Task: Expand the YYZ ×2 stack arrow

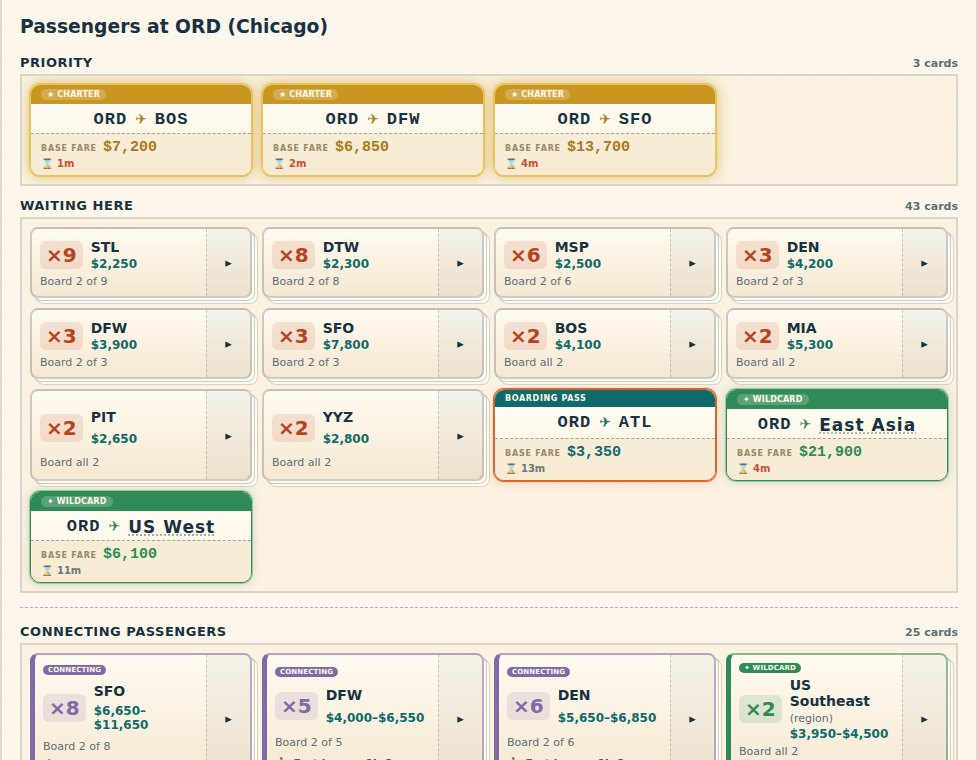Action: (x=460, y=436)
